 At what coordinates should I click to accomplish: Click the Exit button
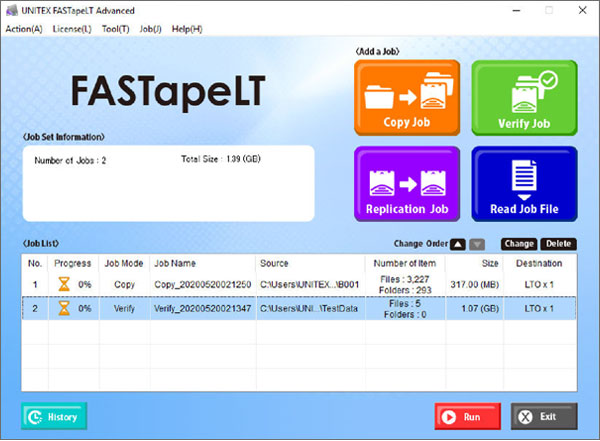(x=544, y=417)
